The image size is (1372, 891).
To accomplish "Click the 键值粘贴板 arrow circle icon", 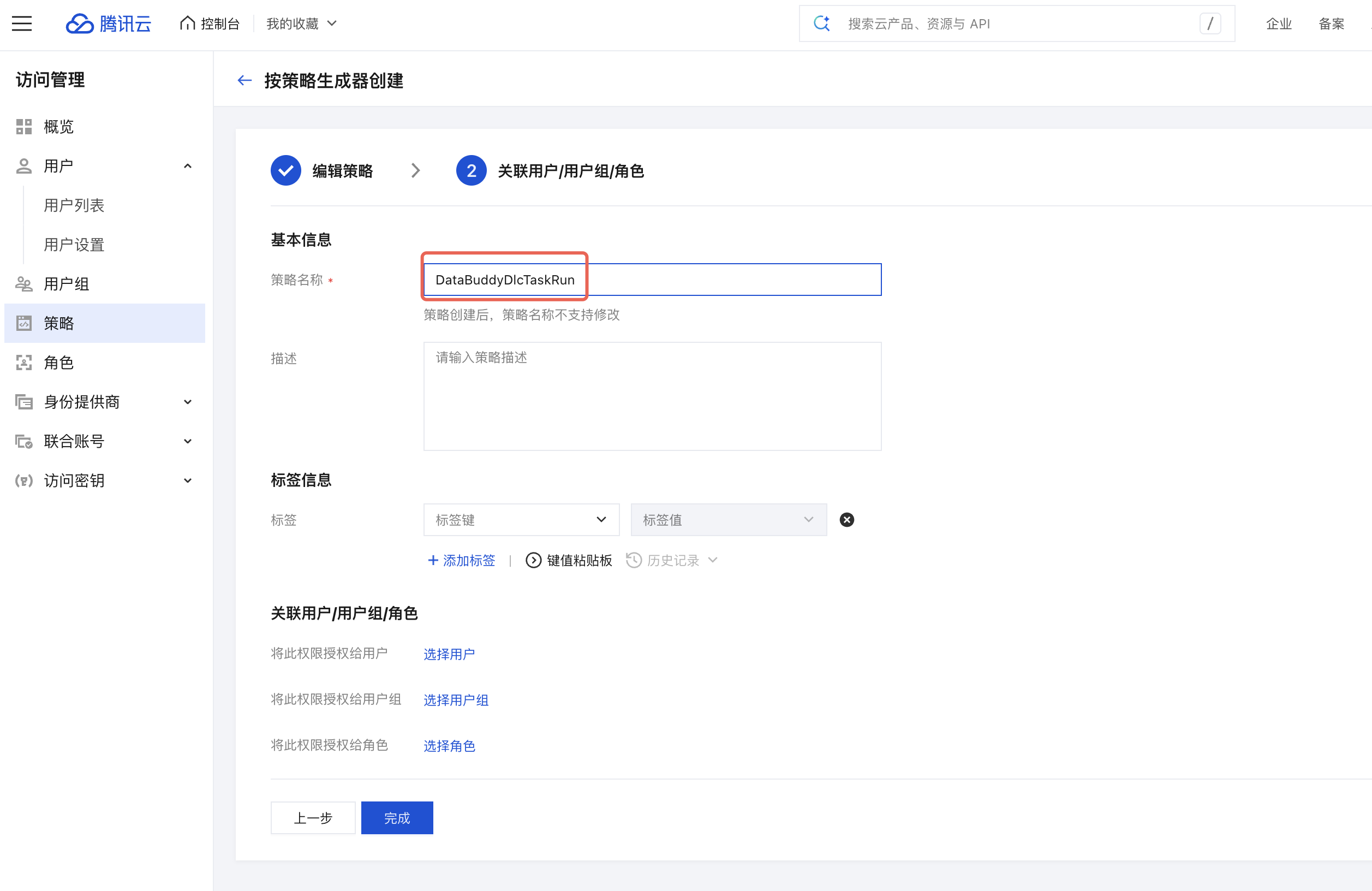I will pyautogui.click(x=533, y=560).
